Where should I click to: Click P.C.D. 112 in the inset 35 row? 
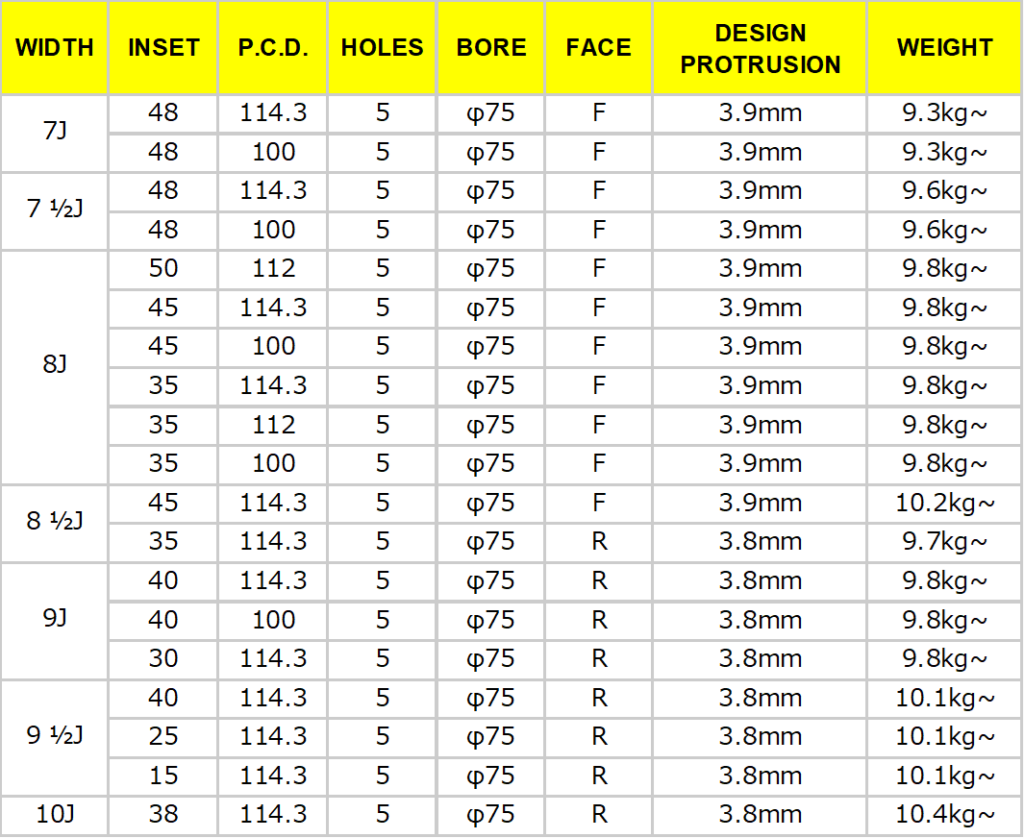(273, 426)
